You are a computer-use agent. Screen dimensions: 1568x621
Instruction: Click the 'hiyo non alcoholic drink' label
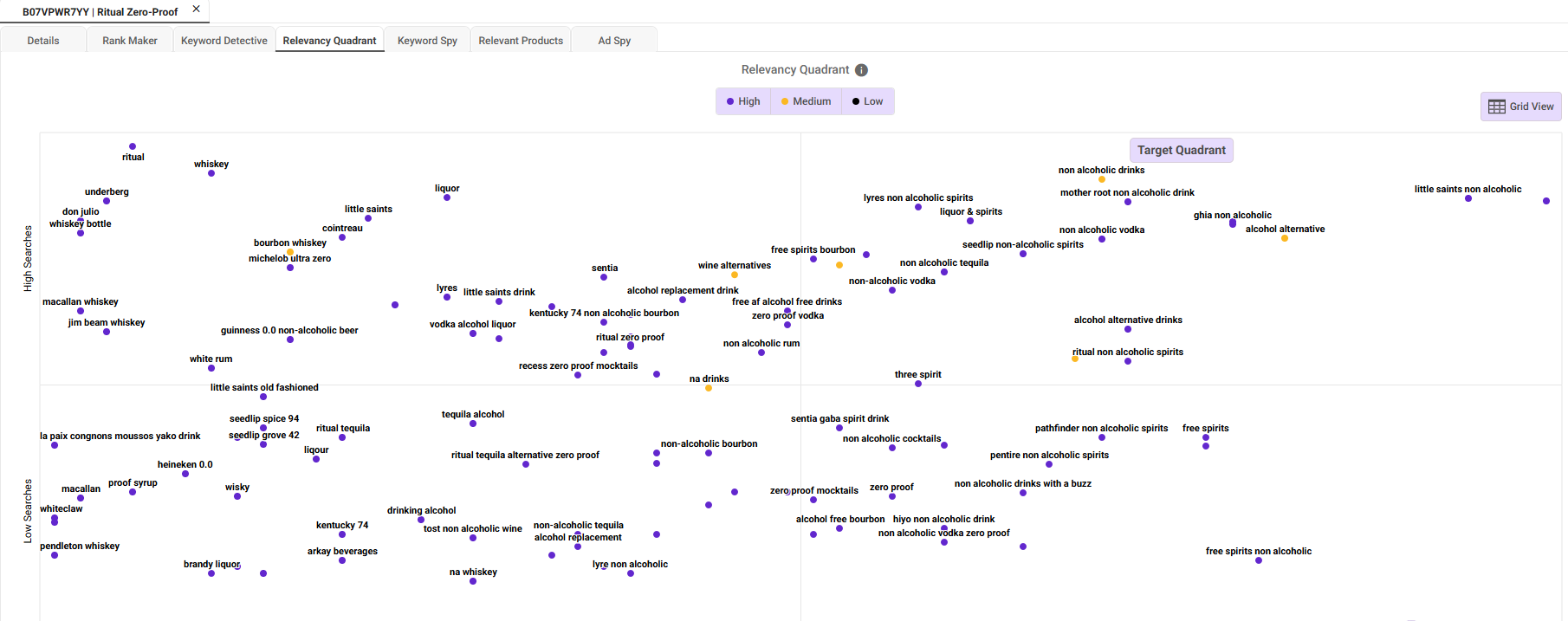943,519
